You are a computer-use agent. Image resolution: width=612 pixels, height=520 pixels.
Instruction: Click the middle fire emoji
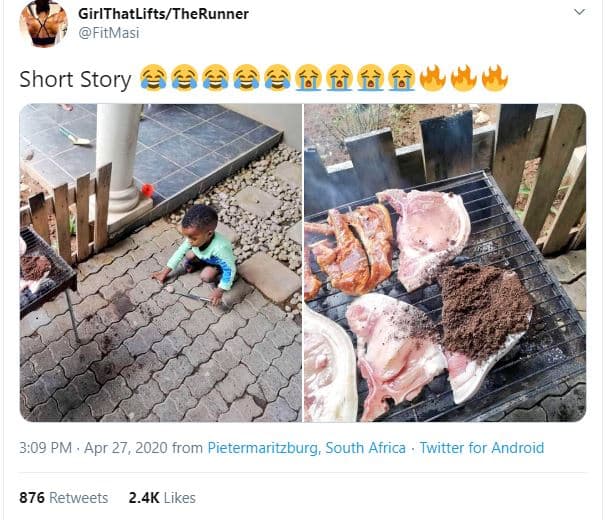[x=464, y=78]
